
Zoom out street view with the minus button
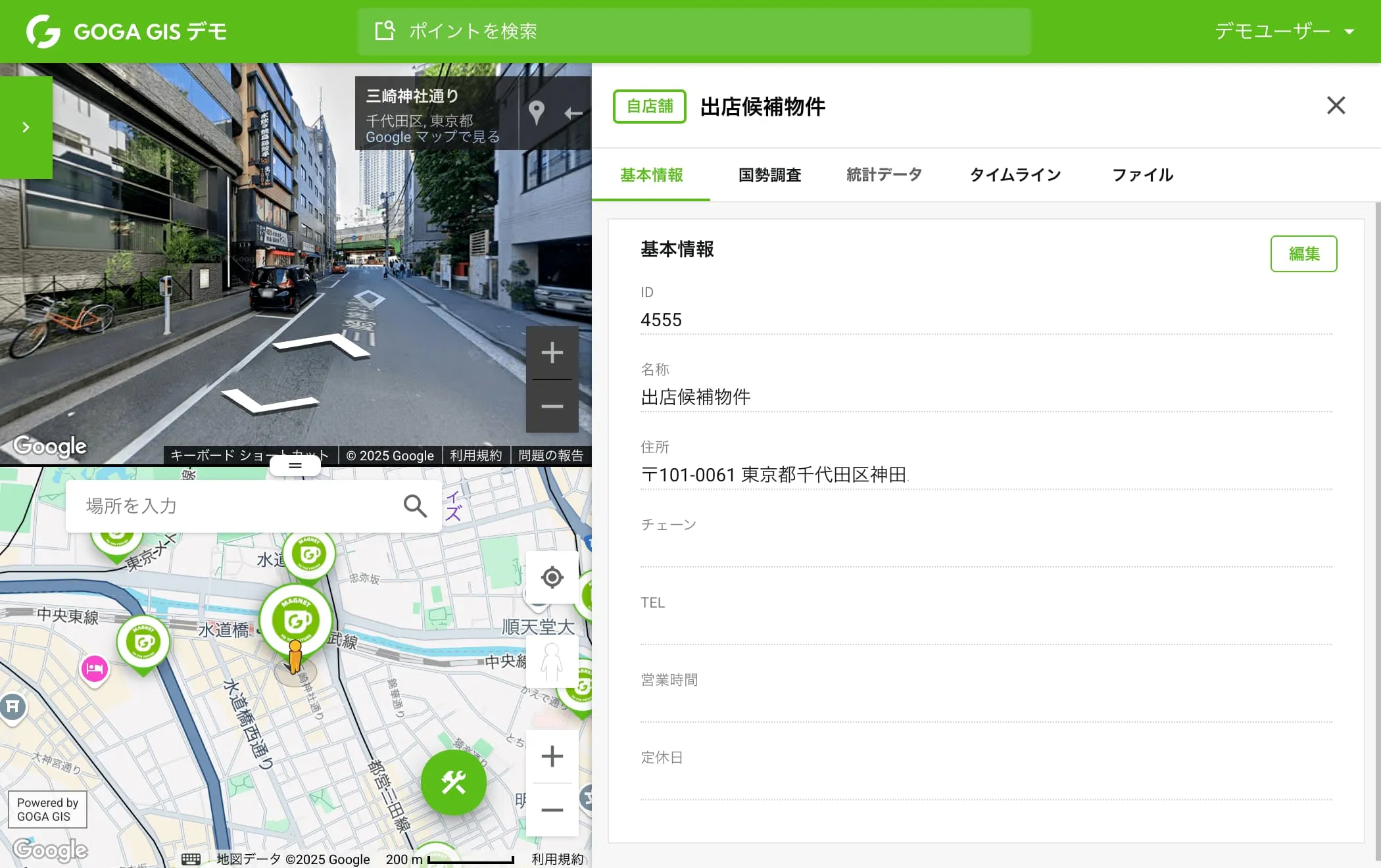[552, 406]
